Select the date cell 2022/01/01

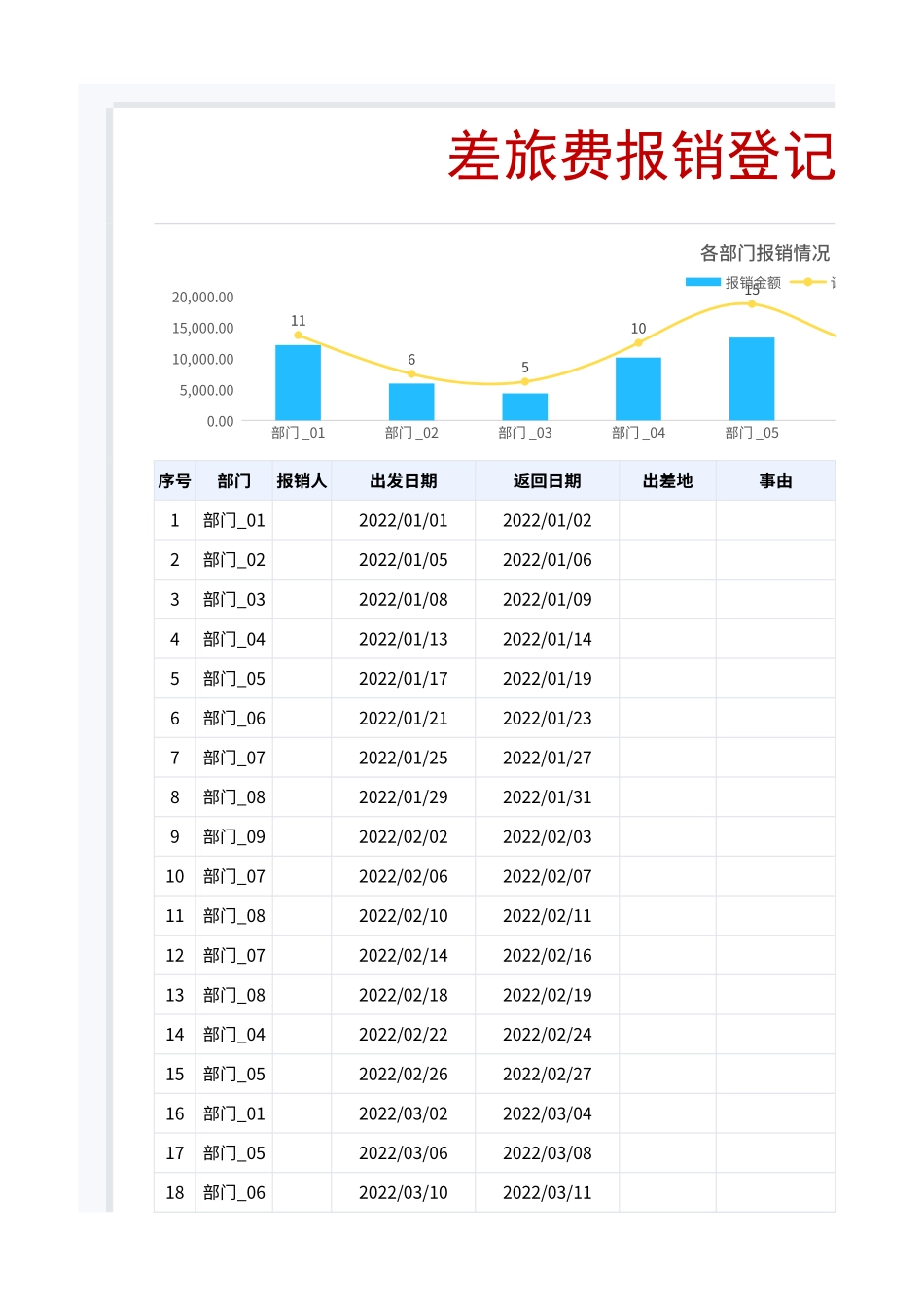(x=403, y=520)
